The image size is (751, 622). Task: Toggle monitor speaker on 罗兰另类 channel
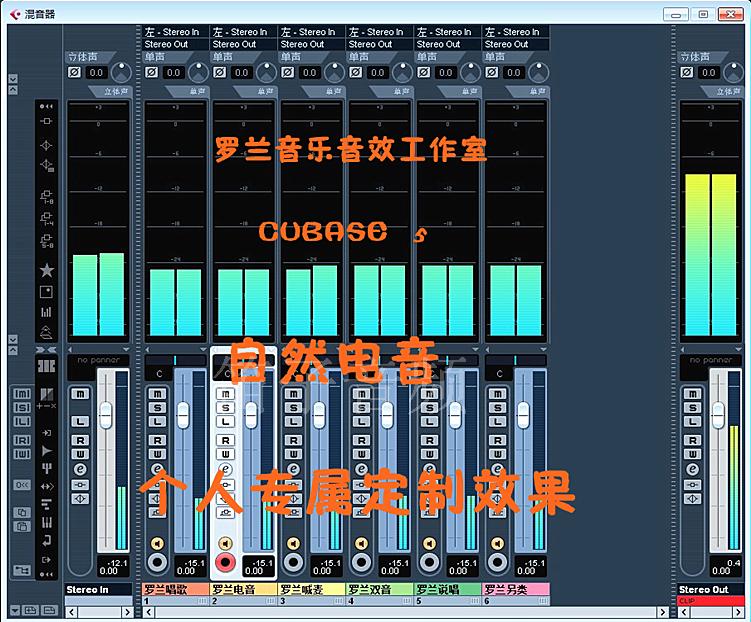pos(498,543)
